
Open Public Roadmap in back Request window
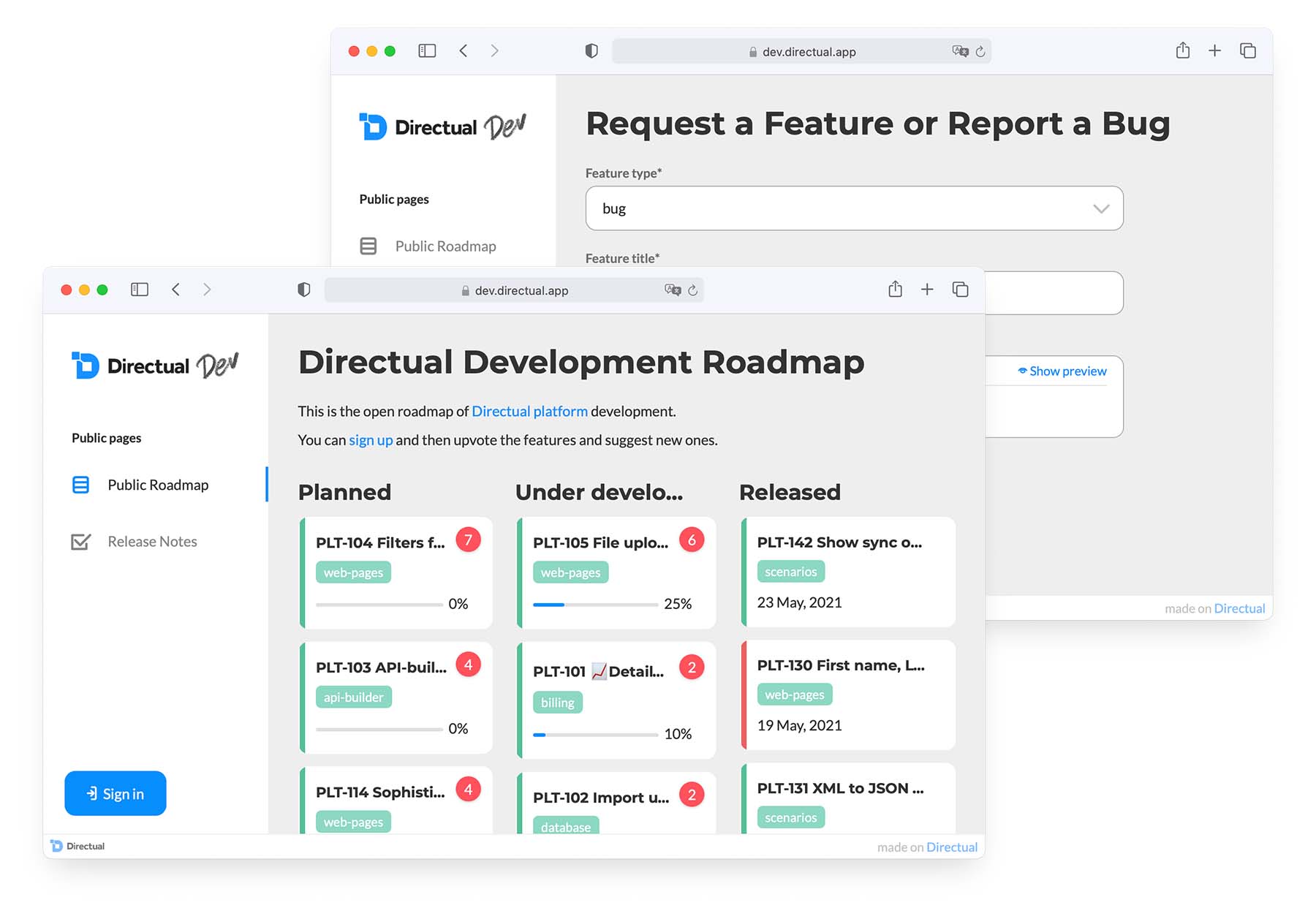click(445, 246)
